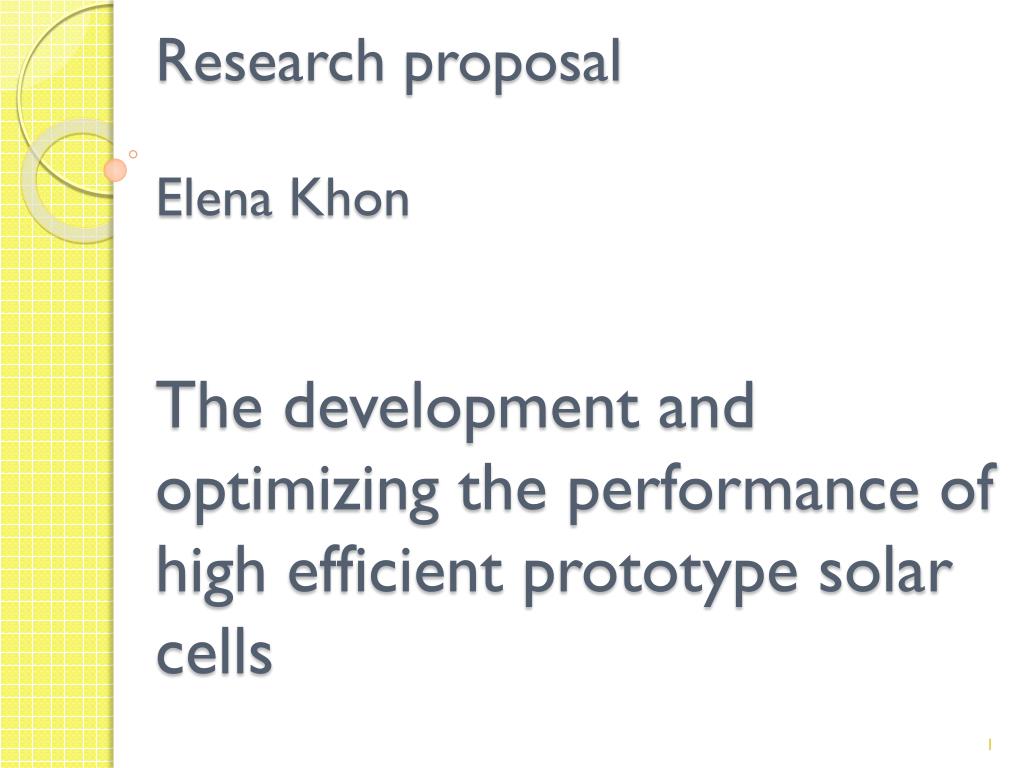Screen dimensions: 1024x768
Task: Click the word "efficient" in the title
Action: [x=396, y=569]
